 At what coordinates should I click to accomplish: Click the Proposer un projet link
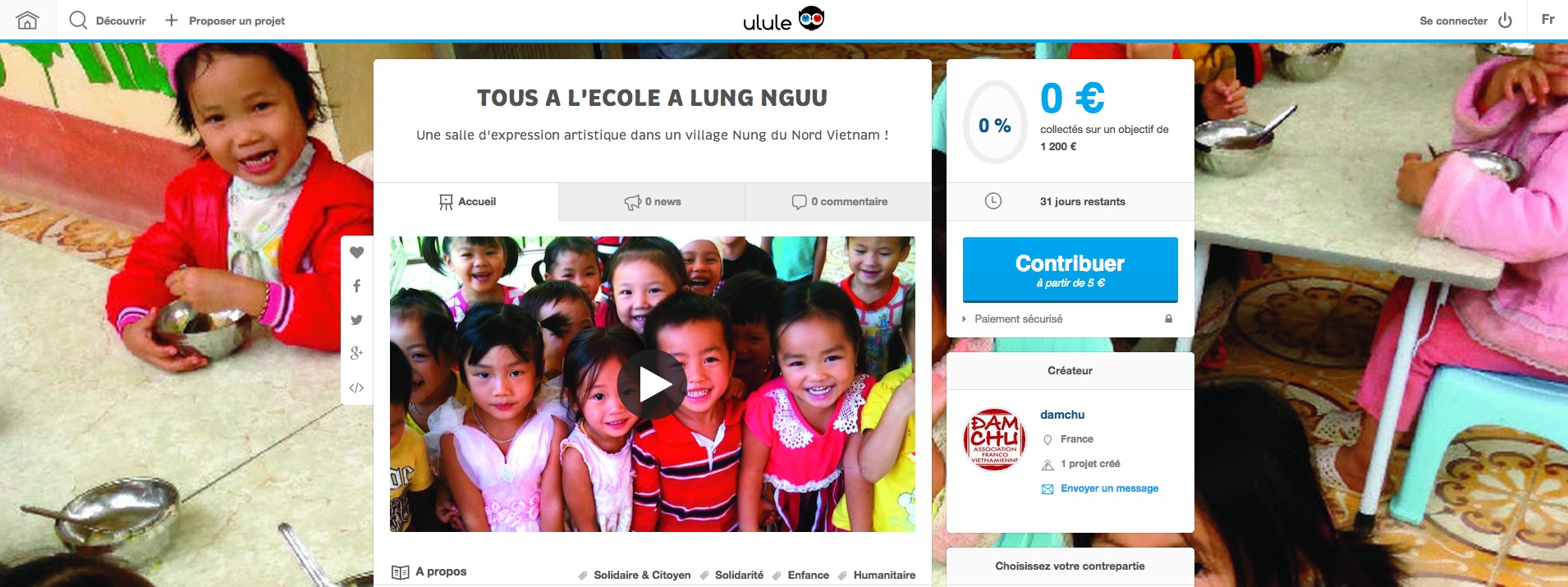click(225, 21)
